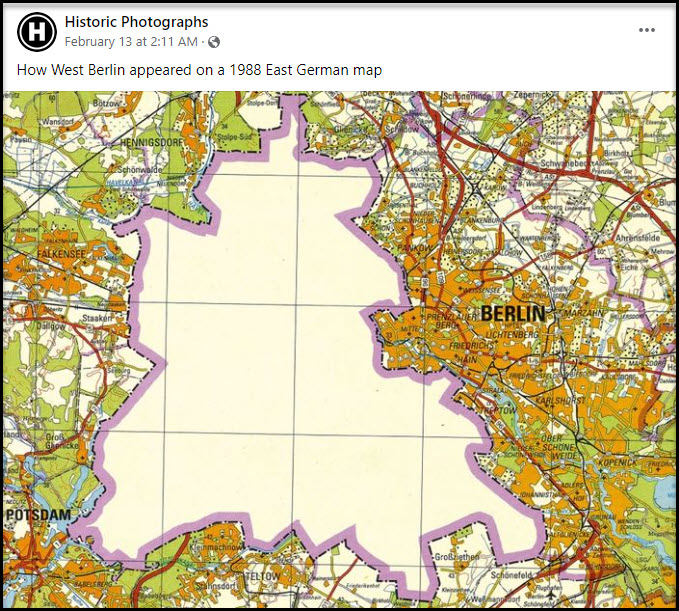Click the KÖPENICK label on the map
This screenshot has height=611, width=679.
click(618, 462)
